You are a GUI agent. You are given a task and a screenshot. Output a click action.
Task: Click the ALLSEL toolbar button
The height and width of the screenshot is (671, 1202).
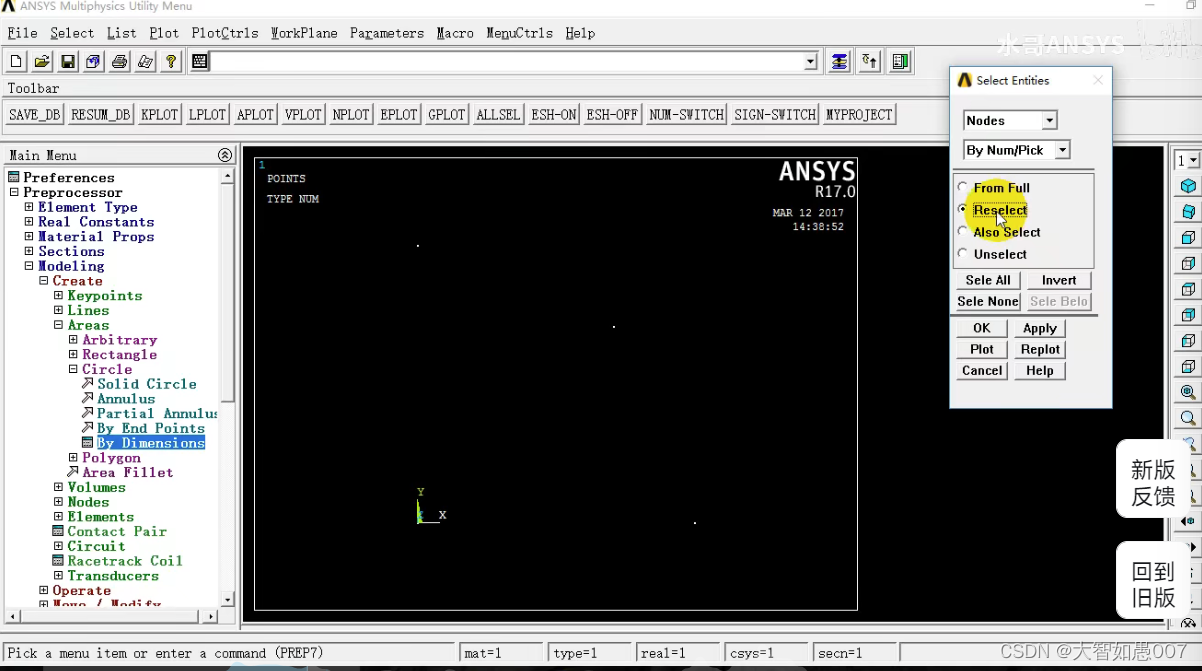coord(498,115)
